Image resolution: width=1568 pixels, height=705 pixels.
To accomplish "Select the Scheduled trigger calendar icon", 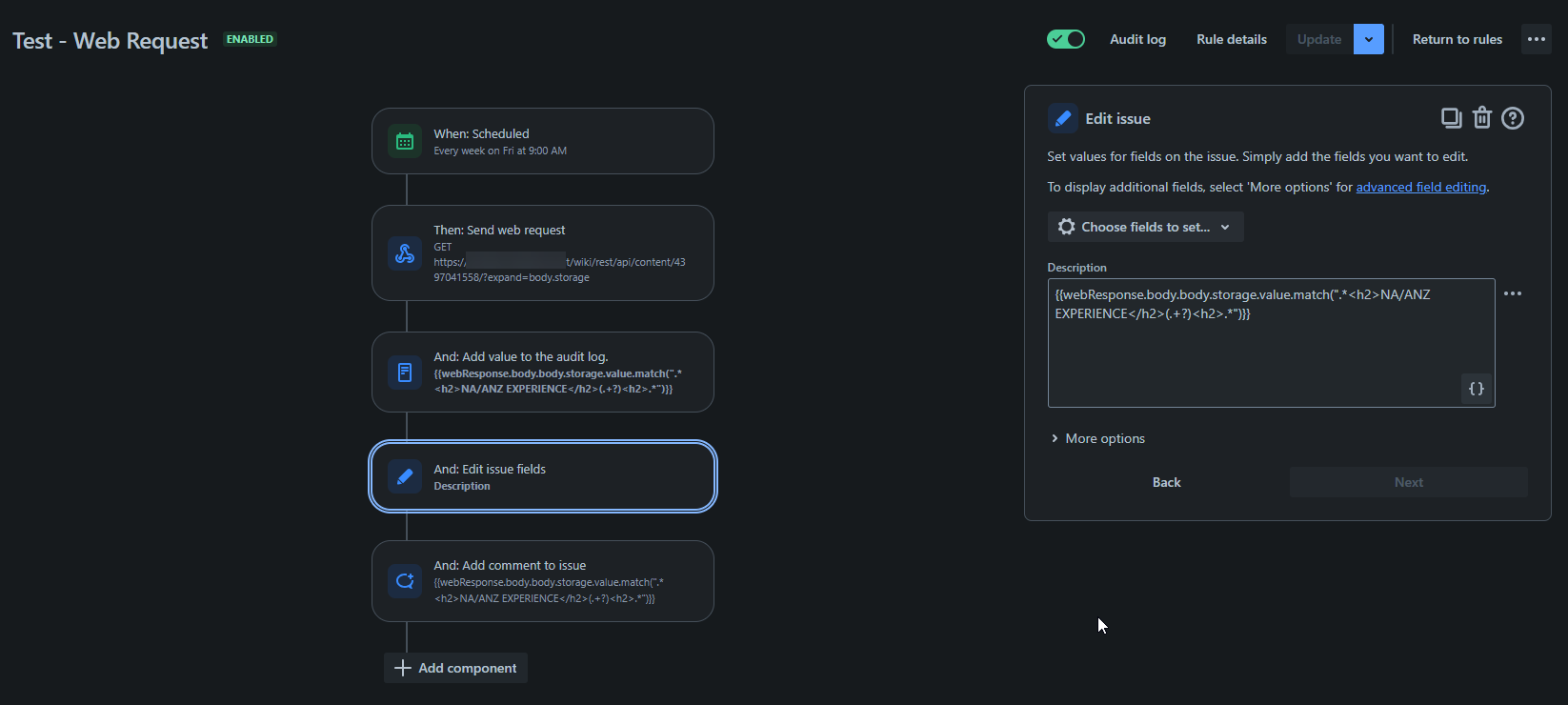I will pos(405,140).
